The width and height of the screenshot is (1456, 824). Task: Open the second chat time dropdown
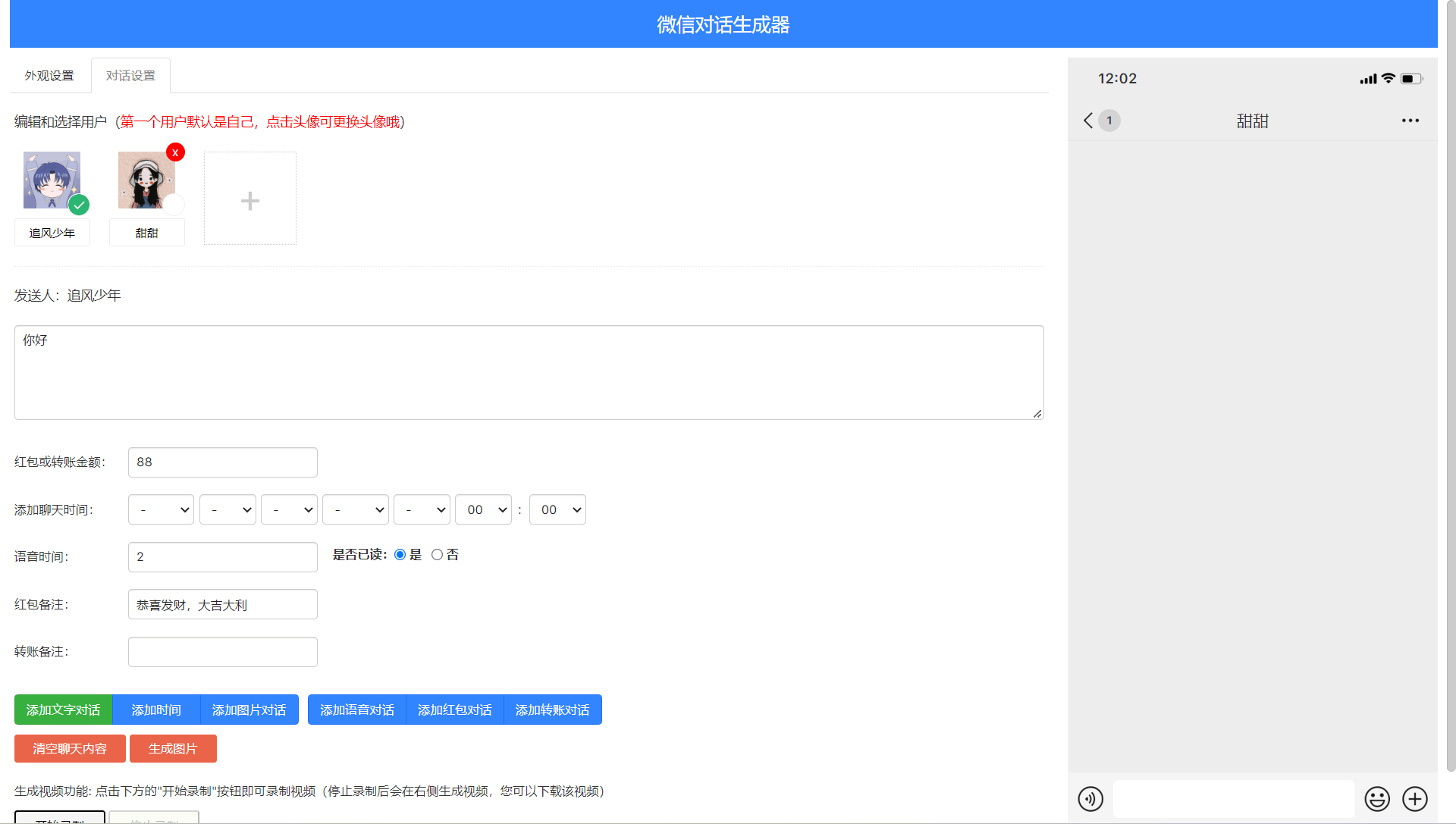click(227, 509)
